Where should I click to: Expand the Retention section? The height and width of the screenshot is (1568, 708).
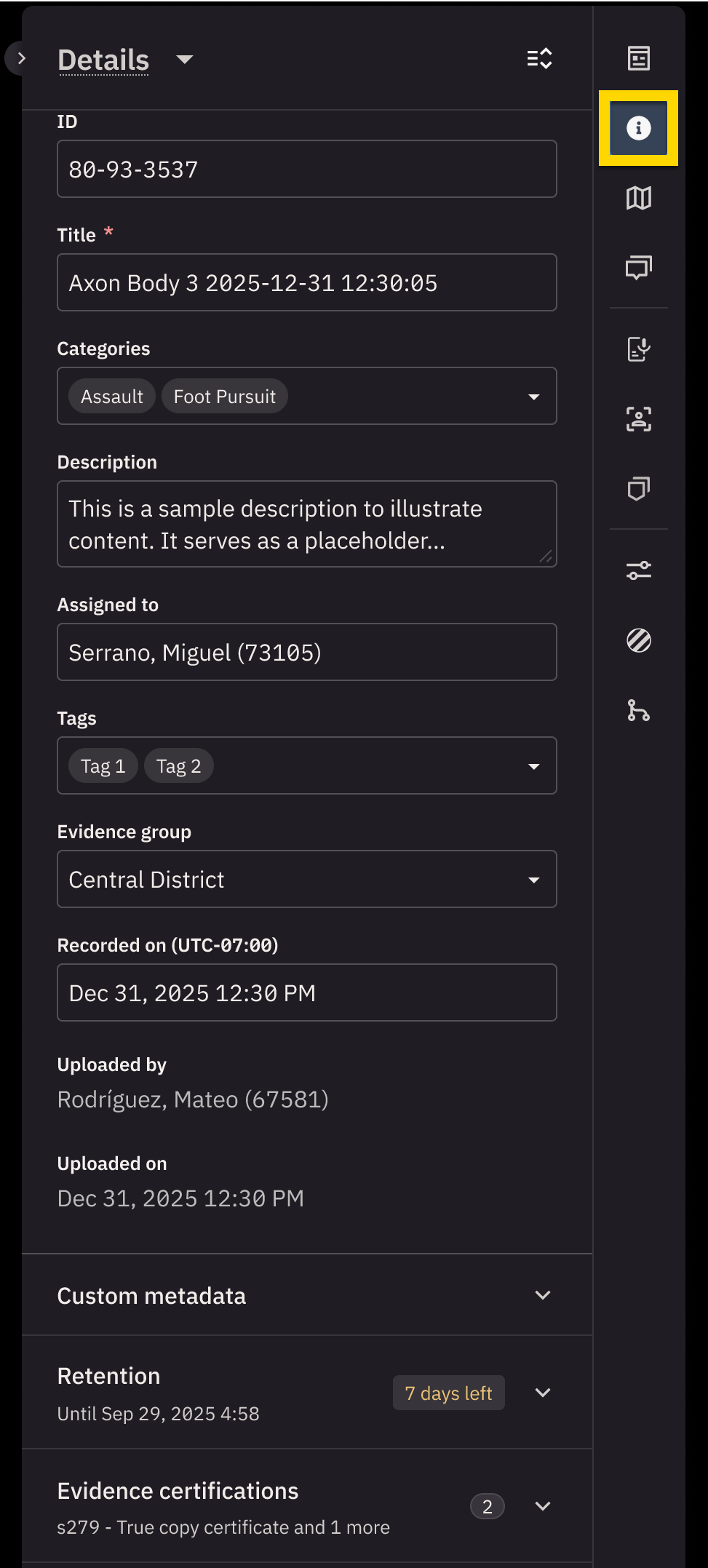tap(542, 1393)
